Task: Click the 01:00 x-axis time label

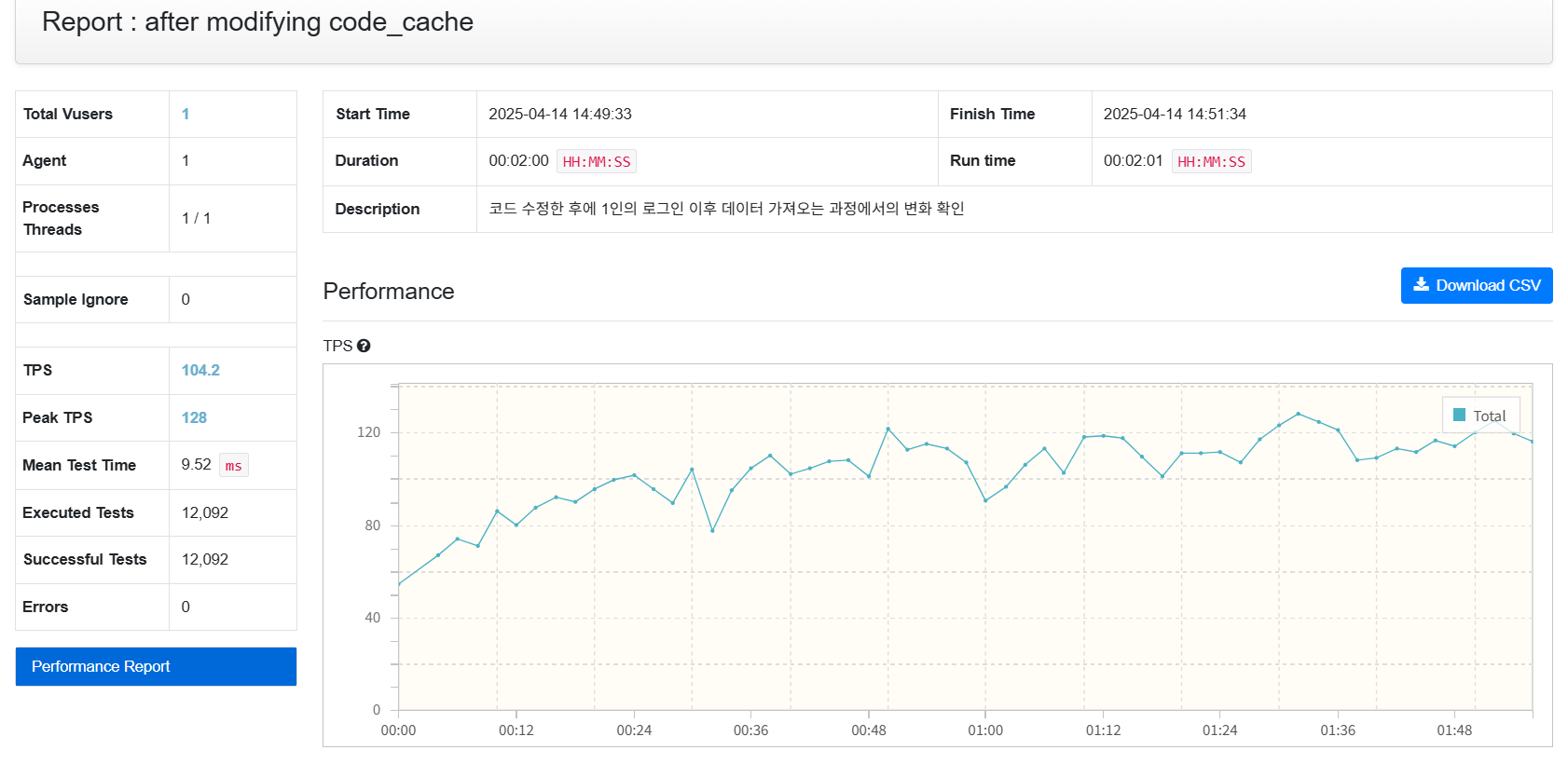Action: click(985, 730)
